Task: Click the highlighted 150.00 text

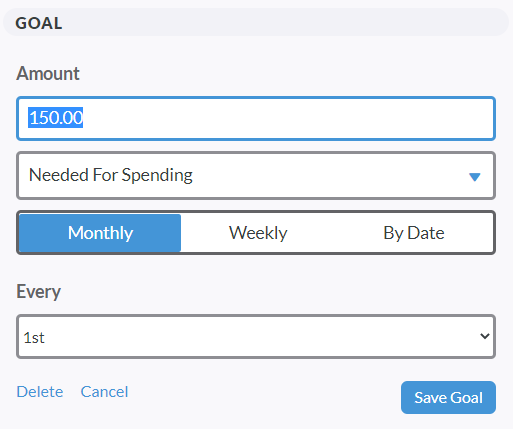Action: (x=56, y=118)
